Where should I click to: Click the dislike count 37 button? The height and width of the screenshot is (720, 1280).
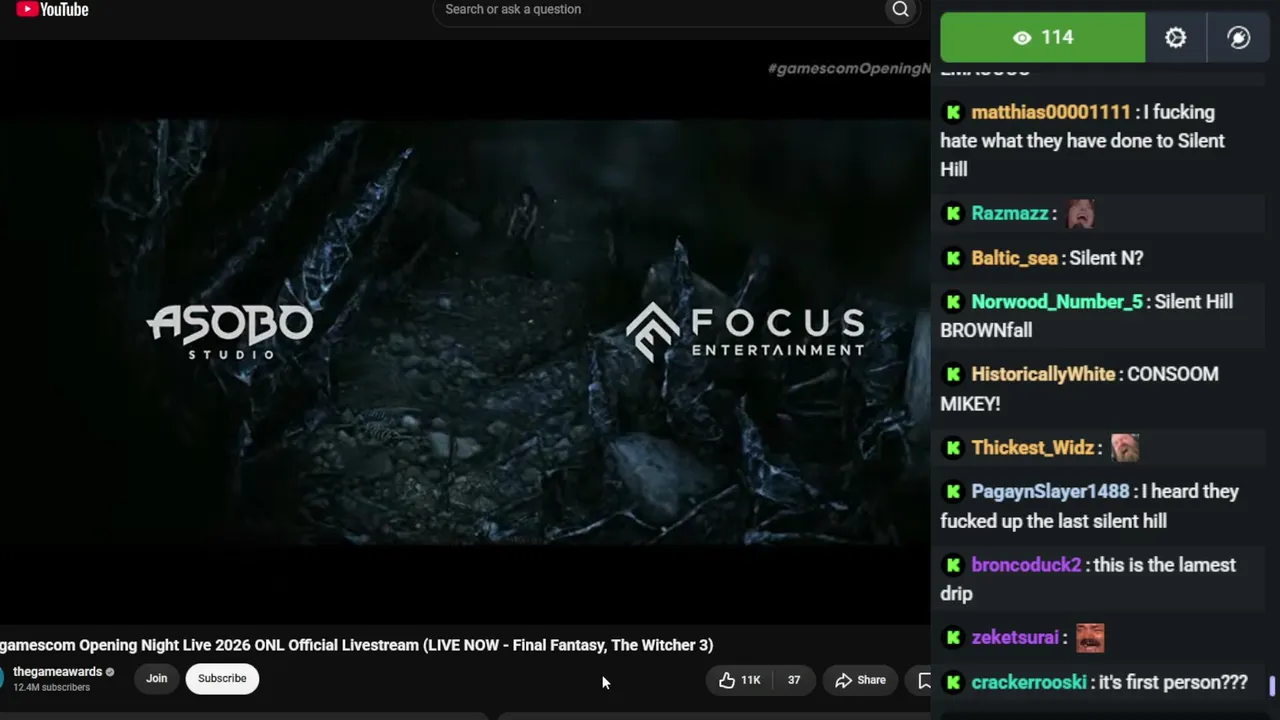[793, 680]
